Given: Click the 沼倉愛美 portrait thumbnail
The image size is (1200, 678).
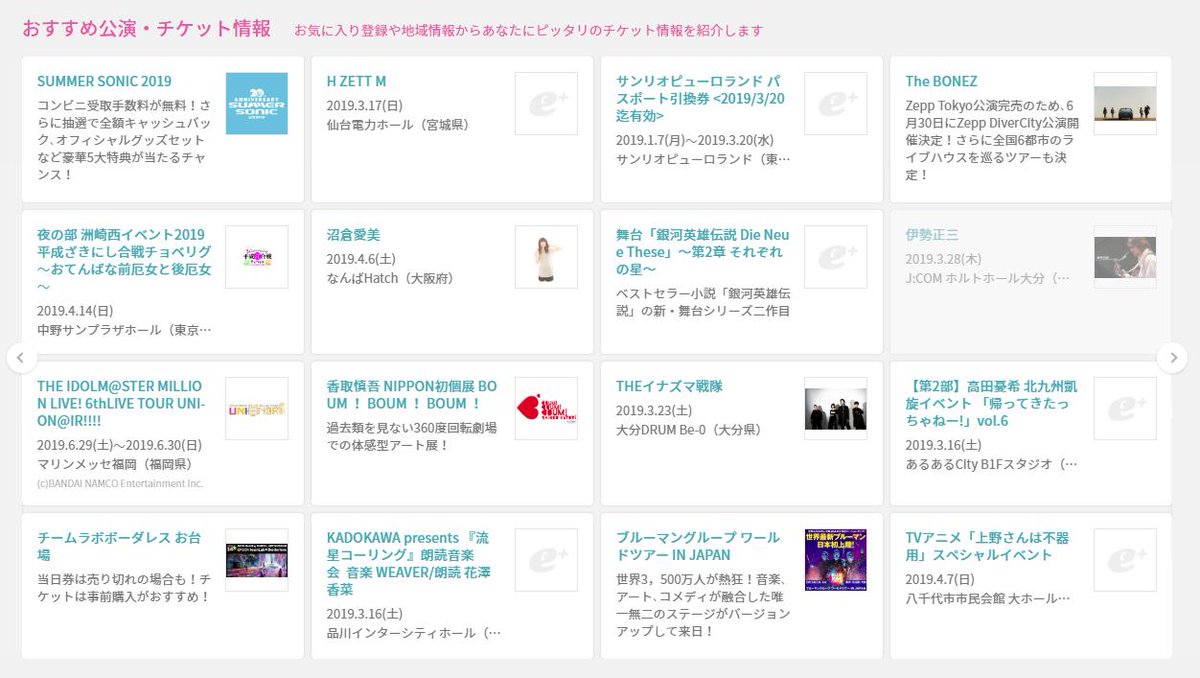Looking at the screenshot, I should [x=546, y=256].
